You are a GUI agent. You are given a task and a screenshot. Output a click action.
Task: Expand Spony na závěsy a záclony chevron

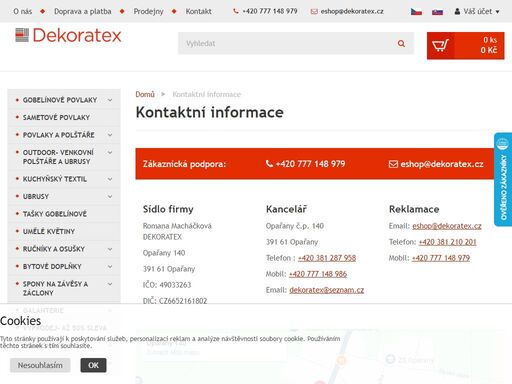click(x=110, y=284)
